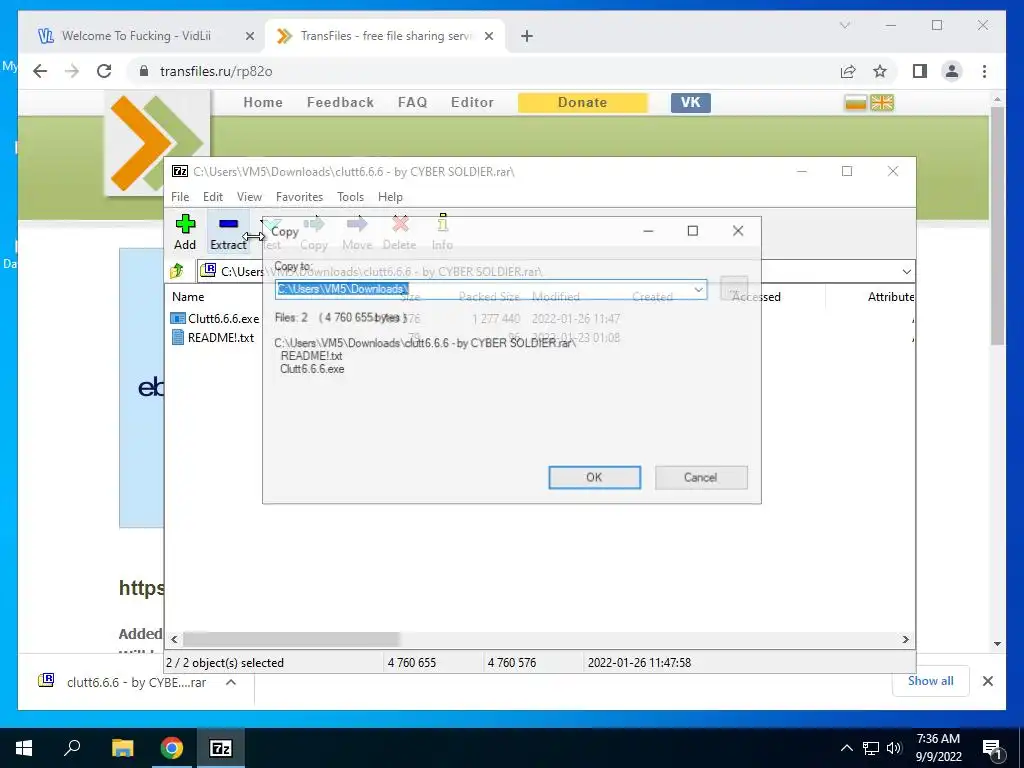
Task: Select Clutt6.6.6.exe file in 7-Zip list
Action: tap(215, 319)
